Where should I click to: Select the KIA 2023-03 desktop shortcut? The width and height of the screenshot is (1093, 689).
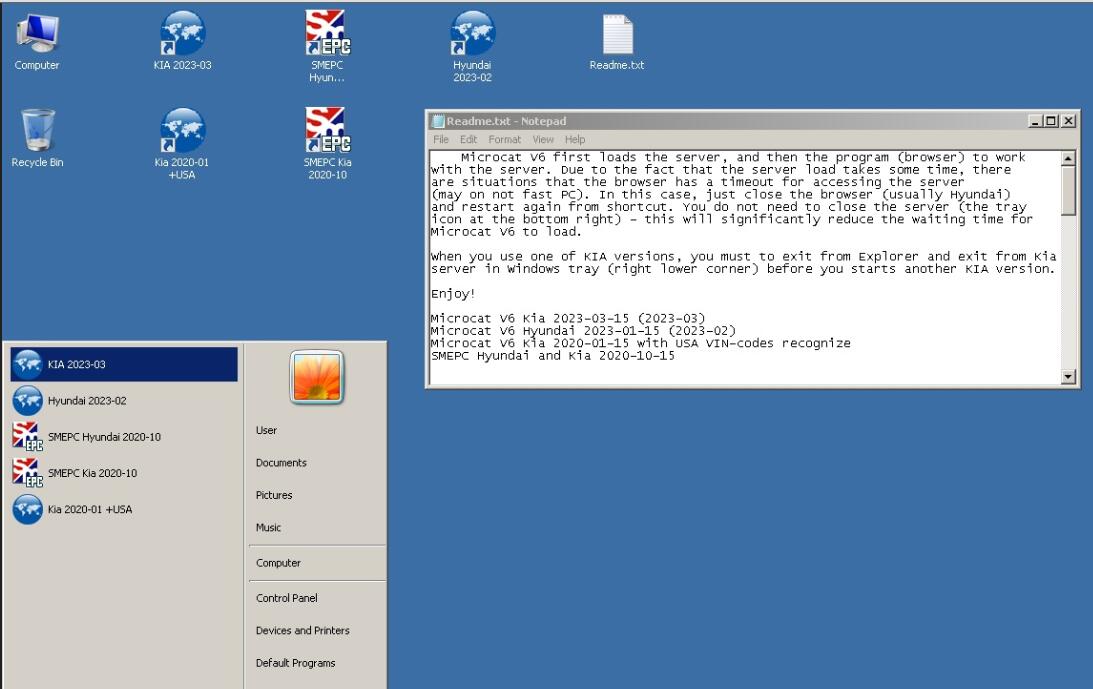(x=183, y=42)
